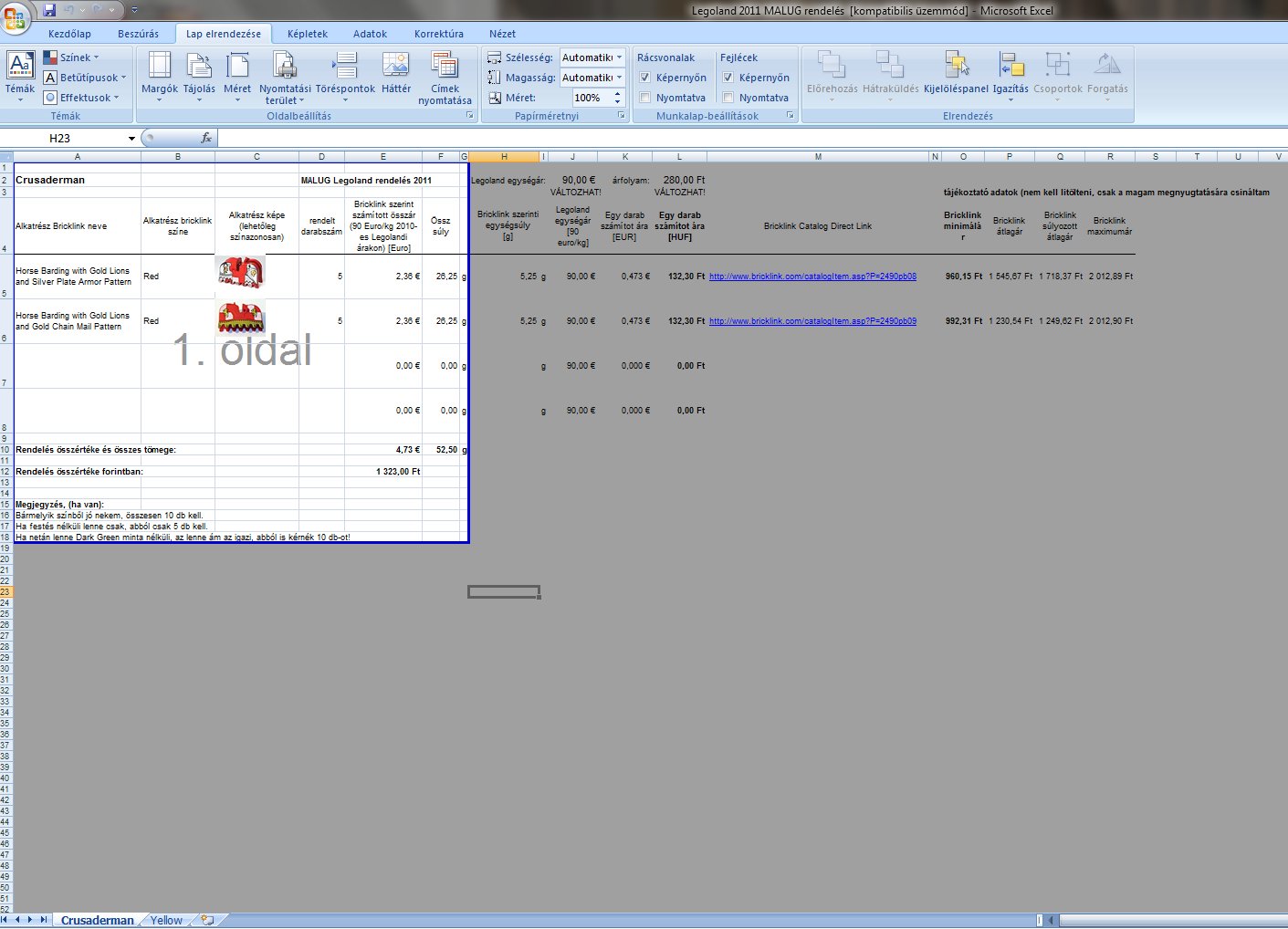
Task: Open the Szélesség width dropdown
Action: pyautogui.click(x=619, y=57)
